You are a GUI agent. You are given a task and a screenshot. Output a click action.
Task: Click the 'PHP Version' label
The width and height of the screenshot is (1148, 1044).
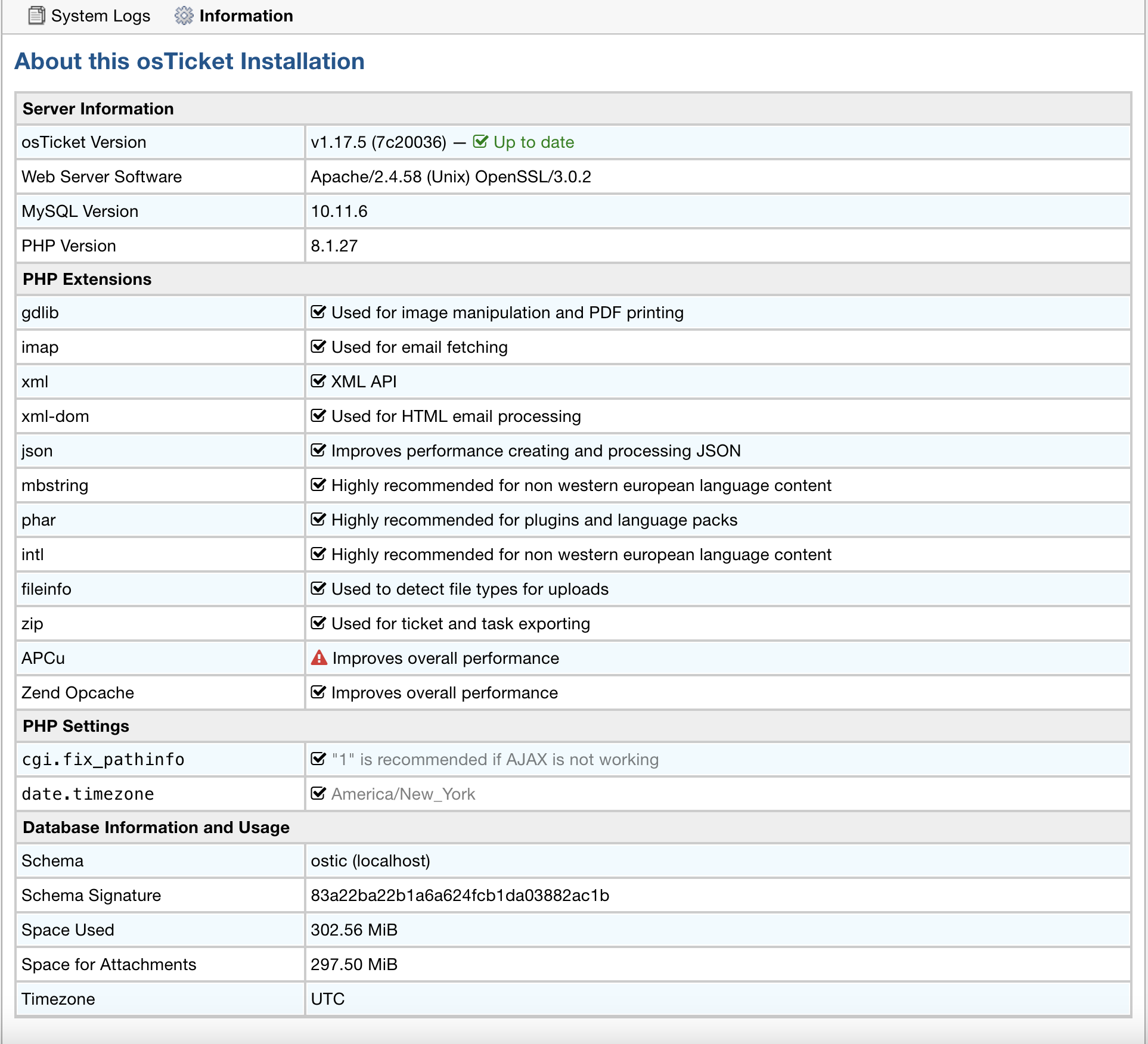coord(69,246)
